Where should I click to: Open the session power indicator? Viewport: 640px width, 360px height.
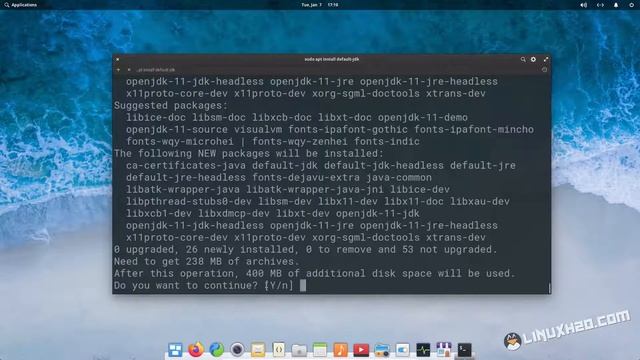(631, 5)
